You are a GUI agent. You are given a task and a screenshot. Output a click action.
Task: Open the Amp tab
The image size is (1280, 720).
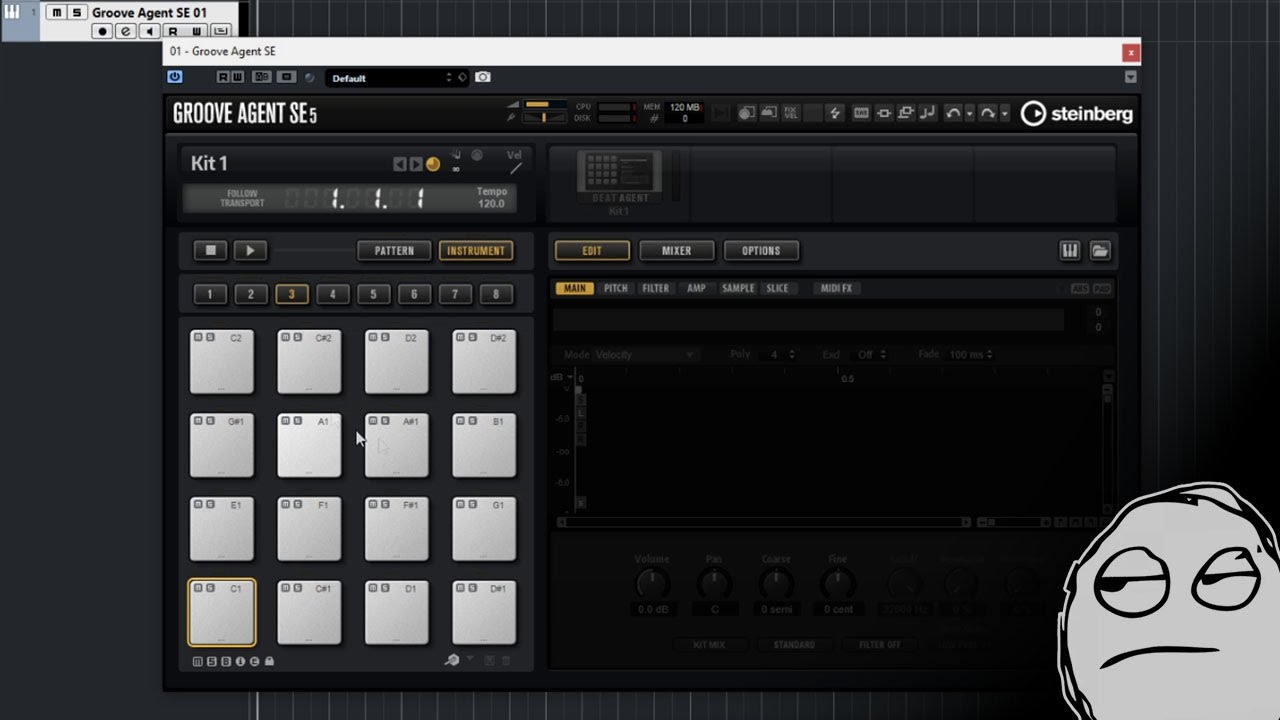696,288
